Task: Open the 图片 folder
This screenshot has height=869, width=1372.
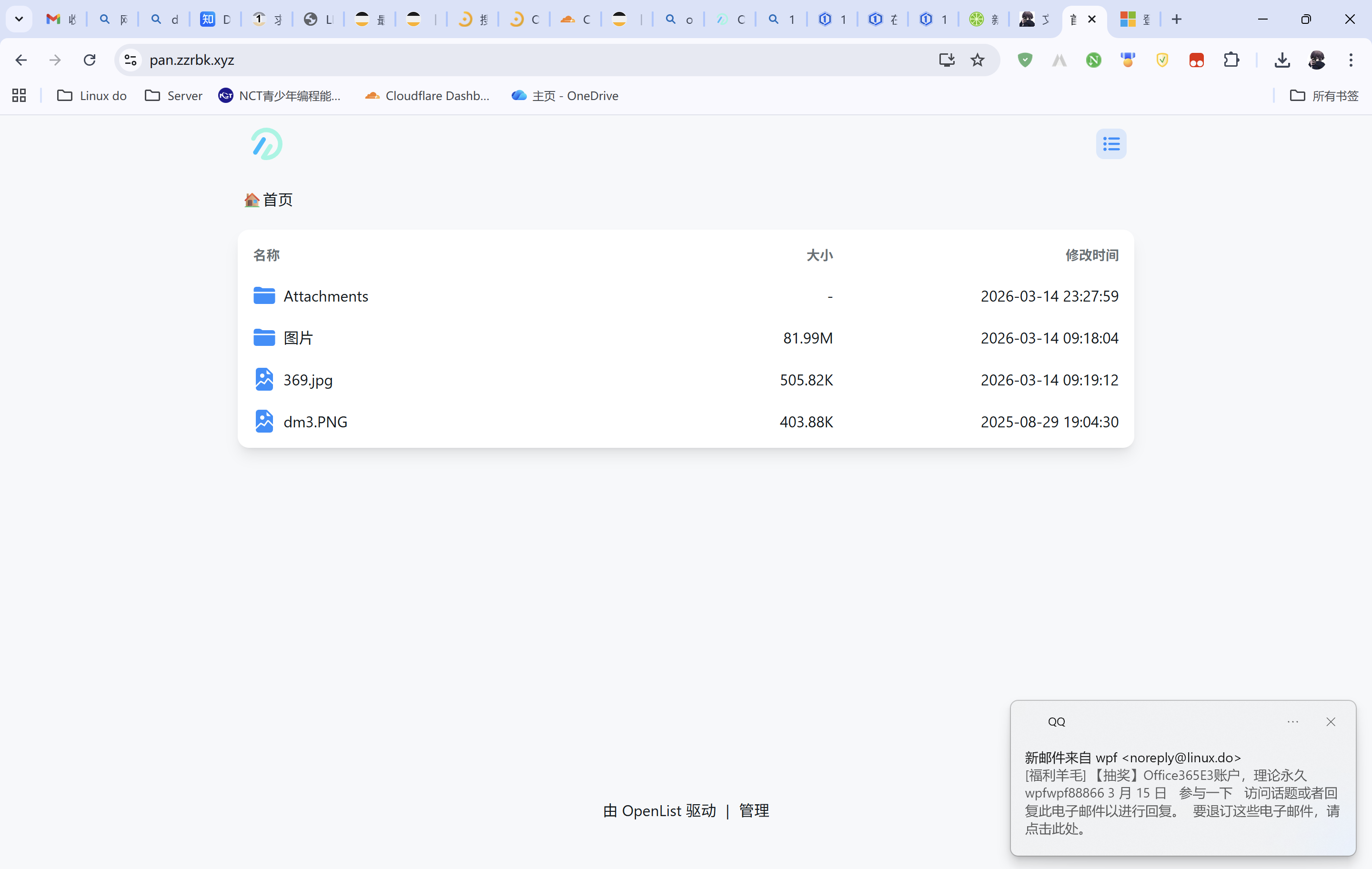Action: click(298, 338)
